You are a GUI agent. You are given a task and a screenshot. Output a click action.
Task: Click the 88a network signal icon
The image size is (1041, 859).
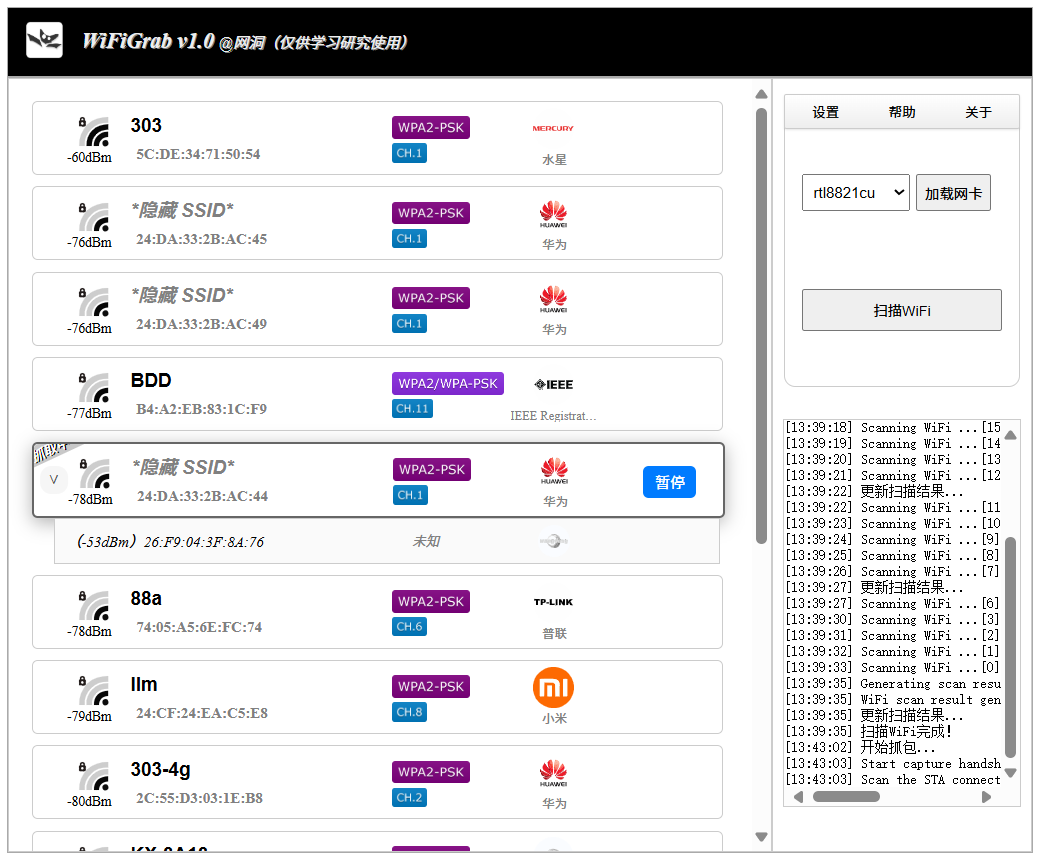pos(94,605)
